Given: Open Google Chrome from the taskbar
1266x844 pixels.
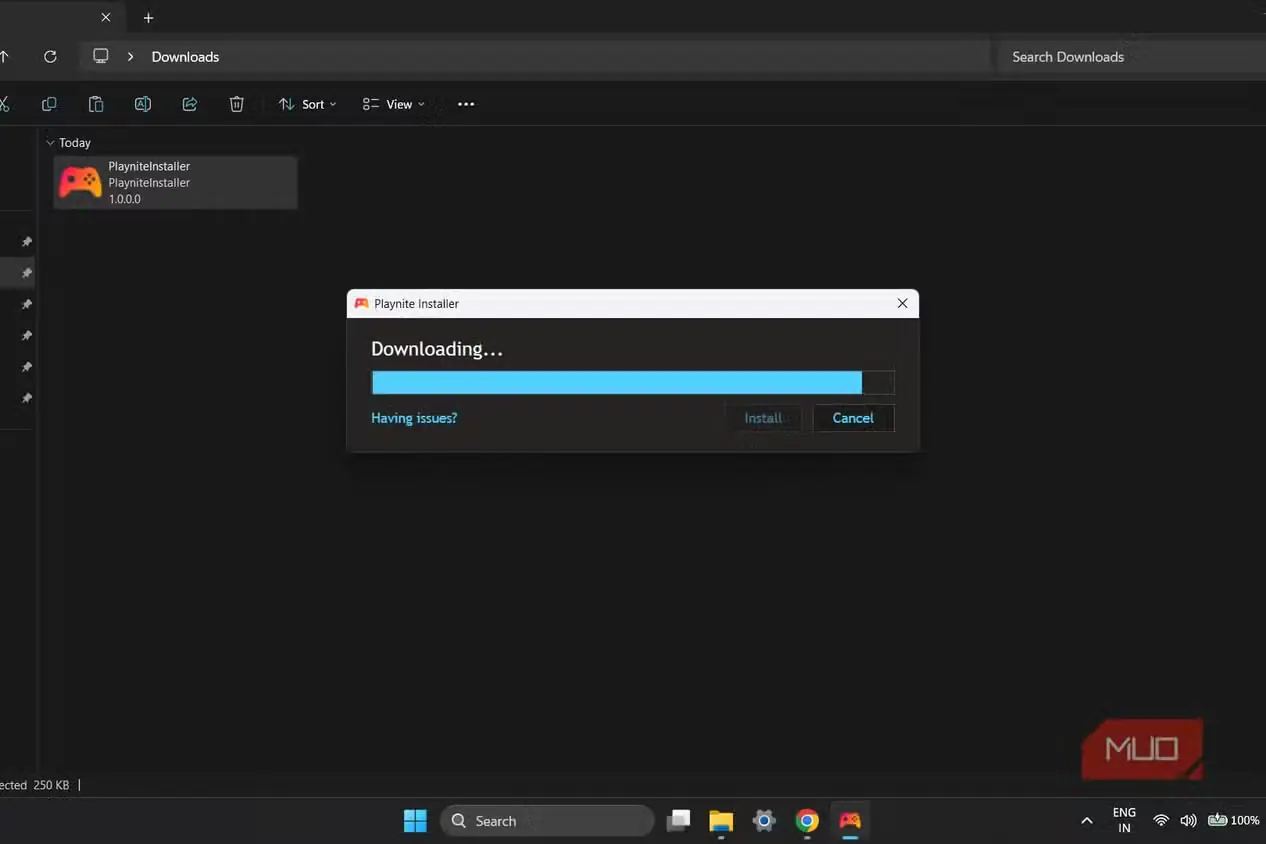Looking at the screenshot, I should [x=807, y=821].
